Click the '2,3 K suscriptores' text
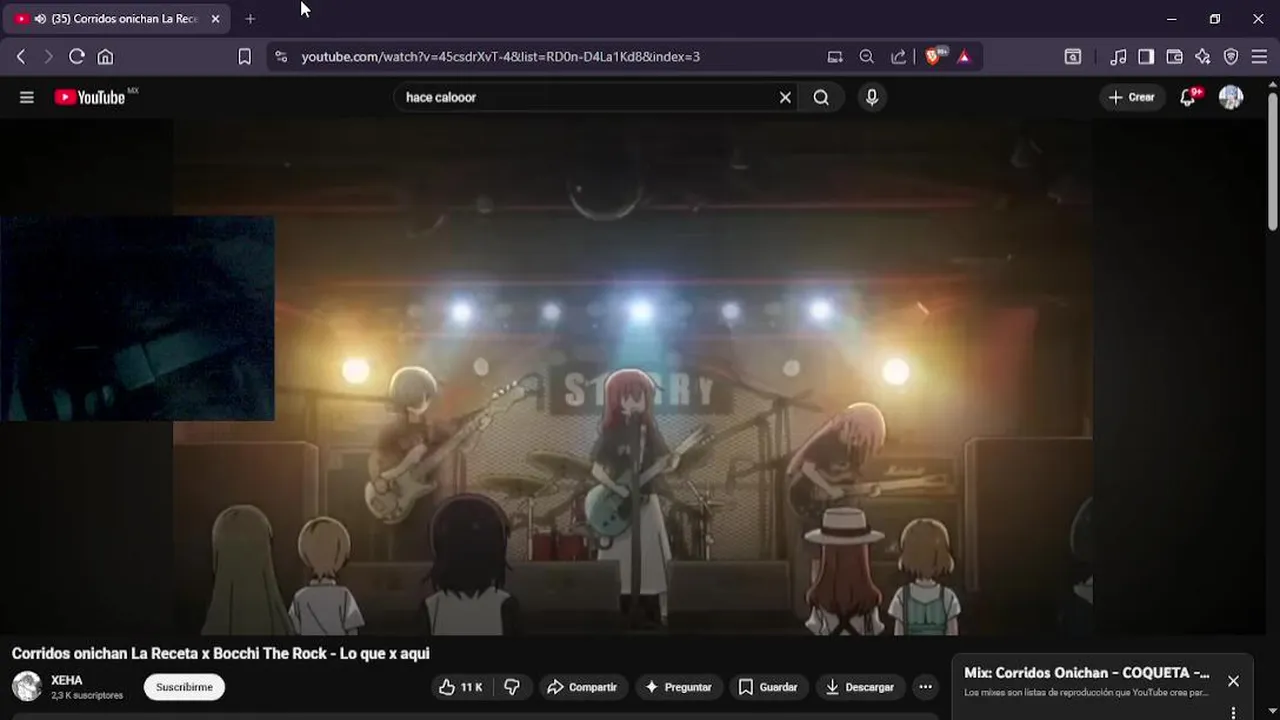 [87, 695]
